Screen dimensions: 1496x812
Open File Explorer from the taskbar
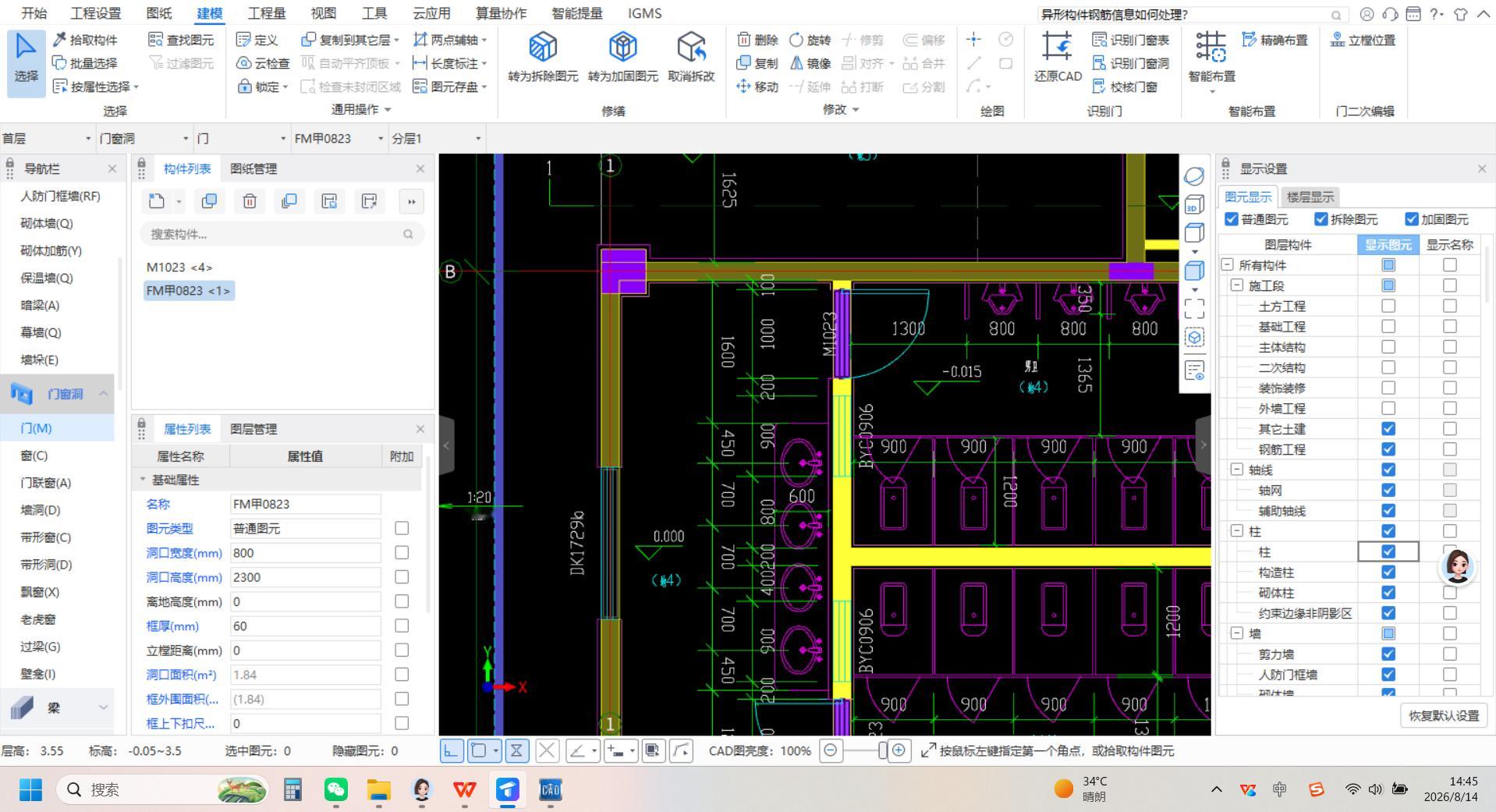click(x=379, y=789)
